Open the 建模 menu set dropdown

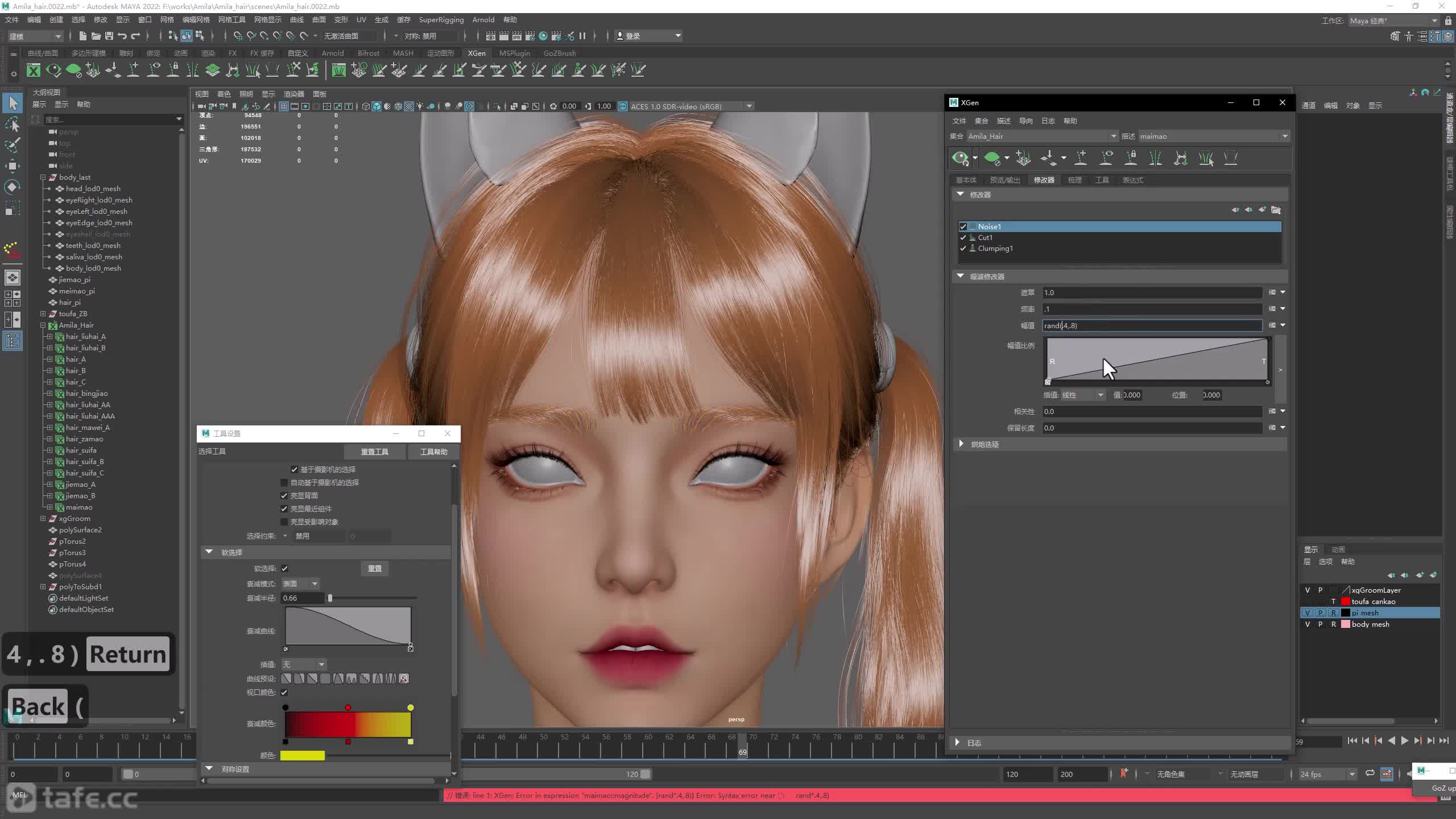(x=35, y=36)
